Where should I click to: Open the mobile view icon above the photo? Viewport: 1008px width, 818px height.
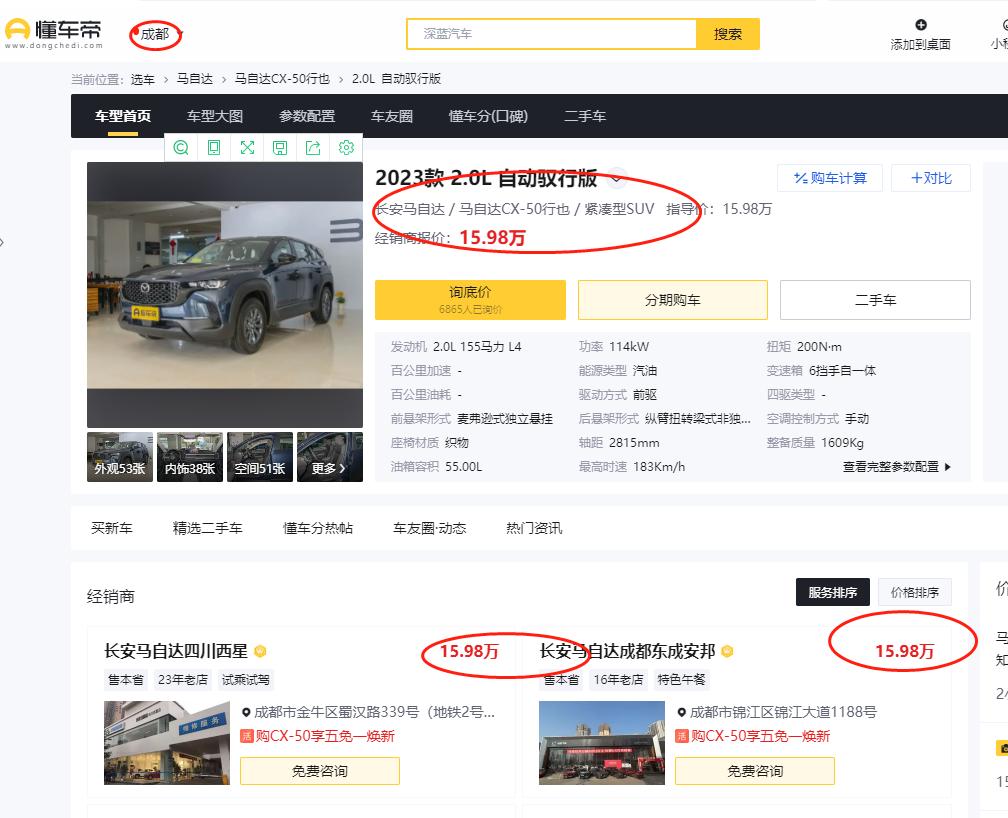213,147
